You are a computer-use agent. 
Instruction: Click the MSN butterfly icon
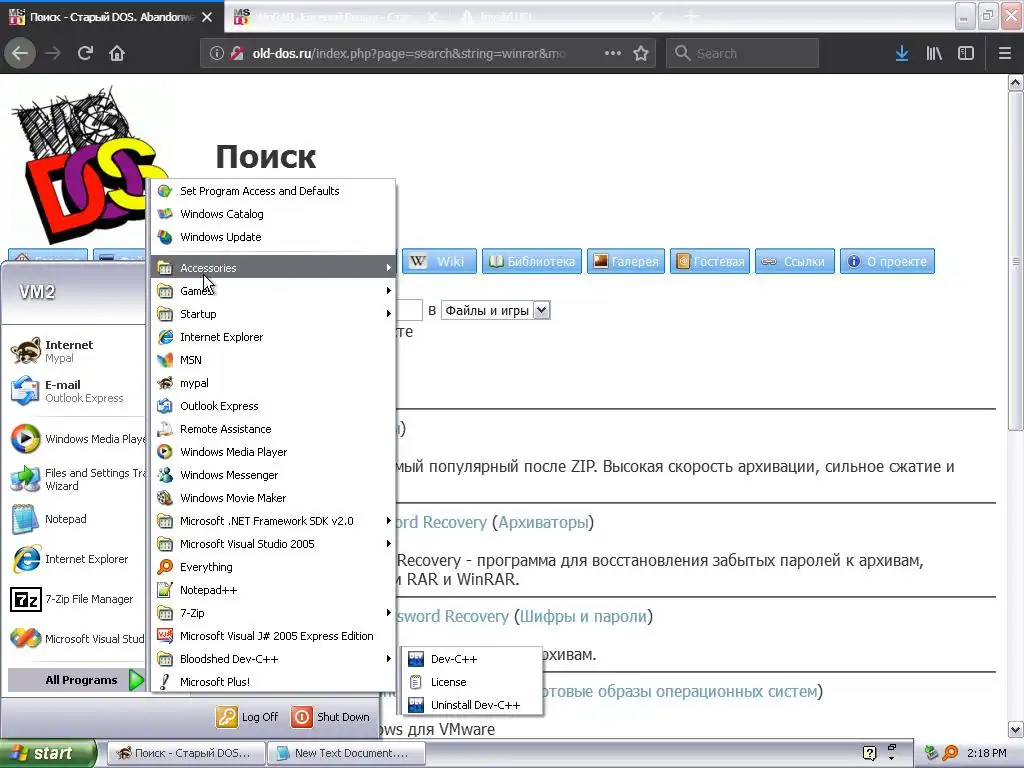165,360
